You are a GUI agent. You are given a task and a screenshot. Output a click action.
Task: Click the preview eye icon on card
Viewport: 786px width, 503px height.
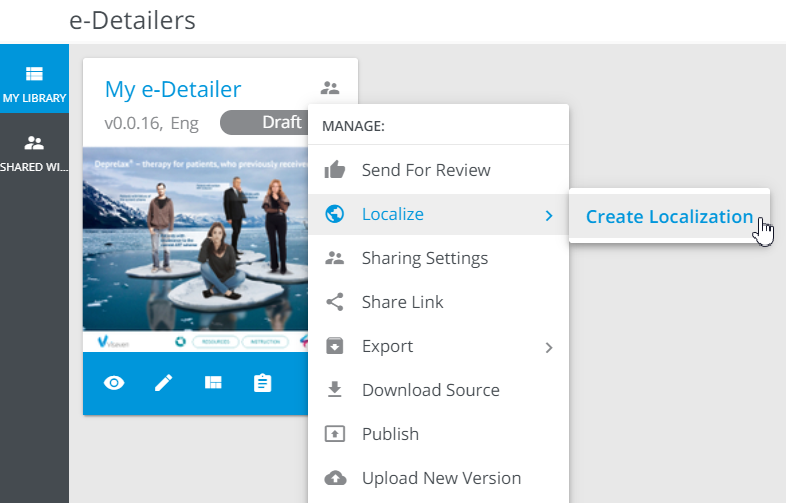pyautogui.click(x=115, y=383)
